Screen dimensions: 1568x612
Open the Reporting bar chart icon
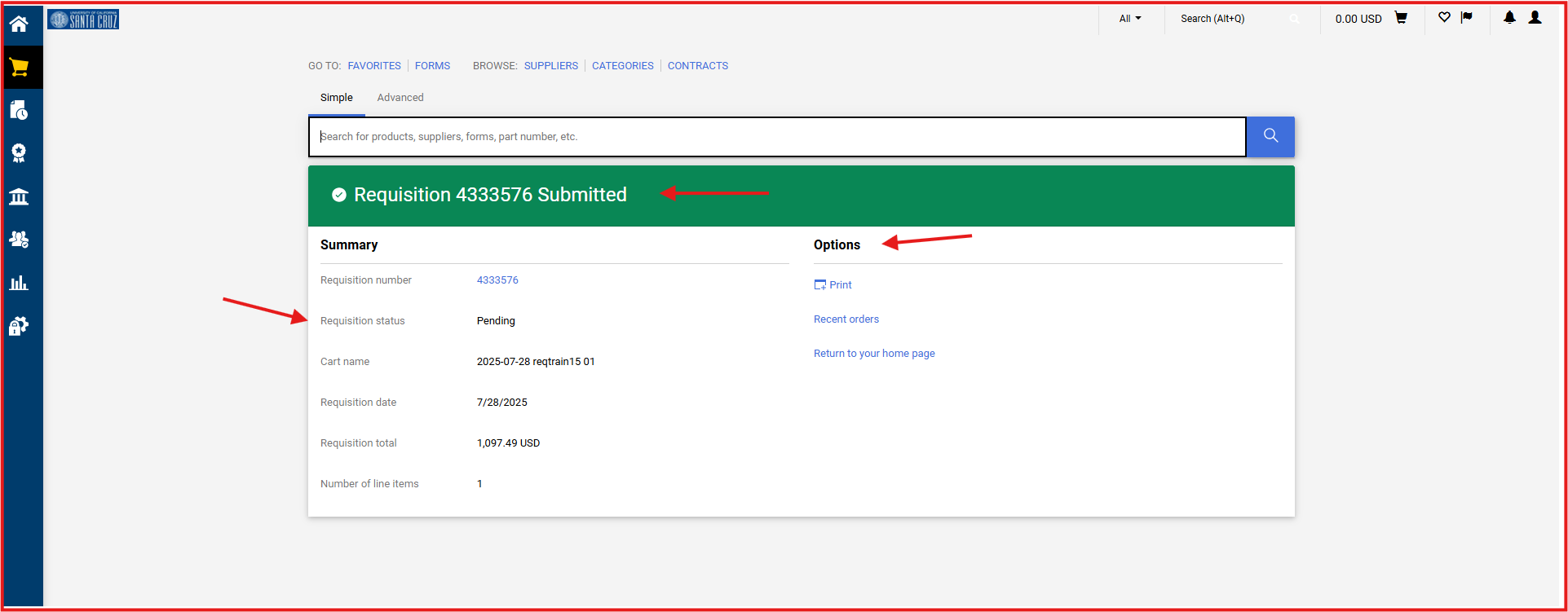(19, 283)
